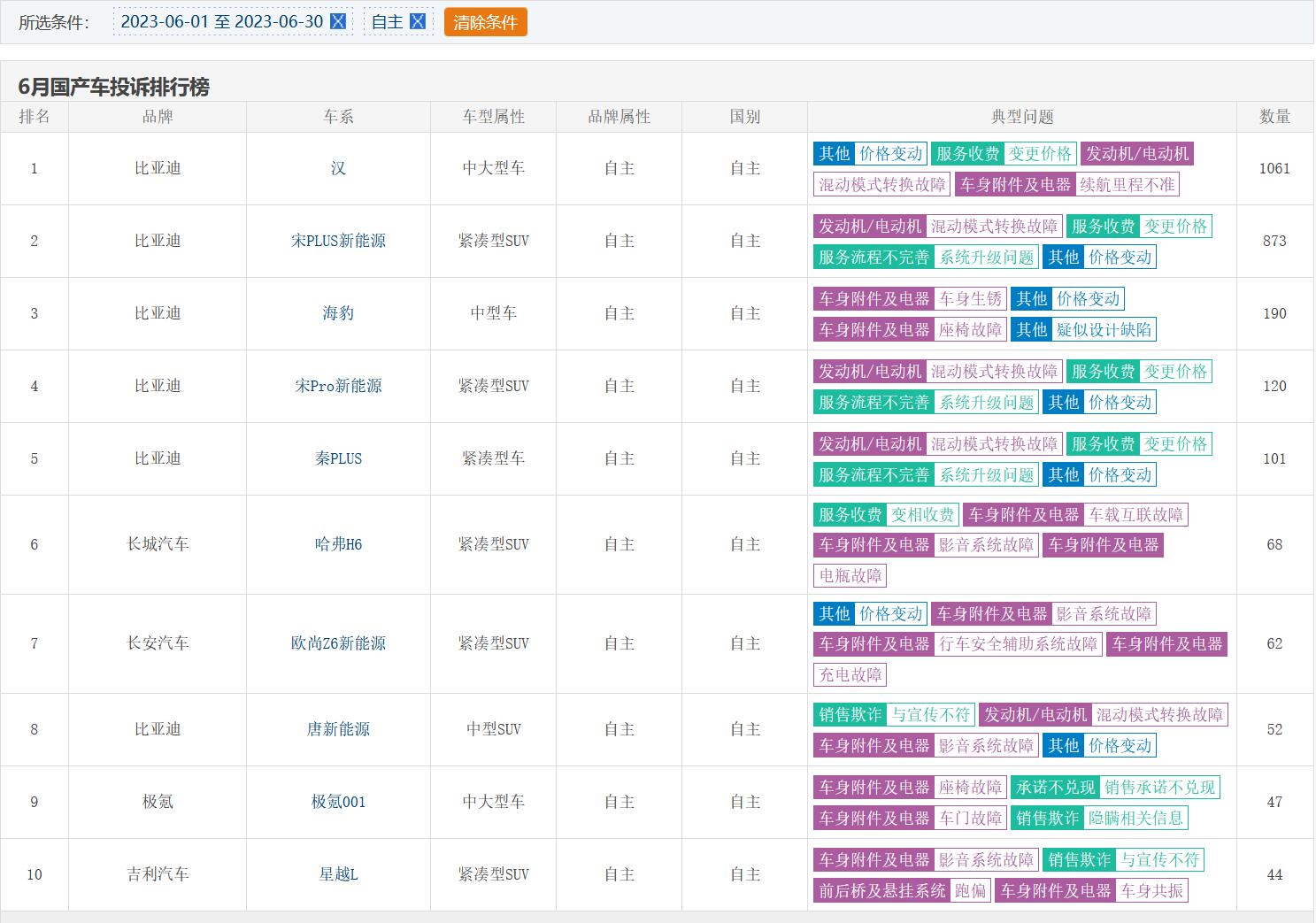Viewport: 1316px width, 923px height.
Task: Click the complaint count 1061
Action: 1274,168
